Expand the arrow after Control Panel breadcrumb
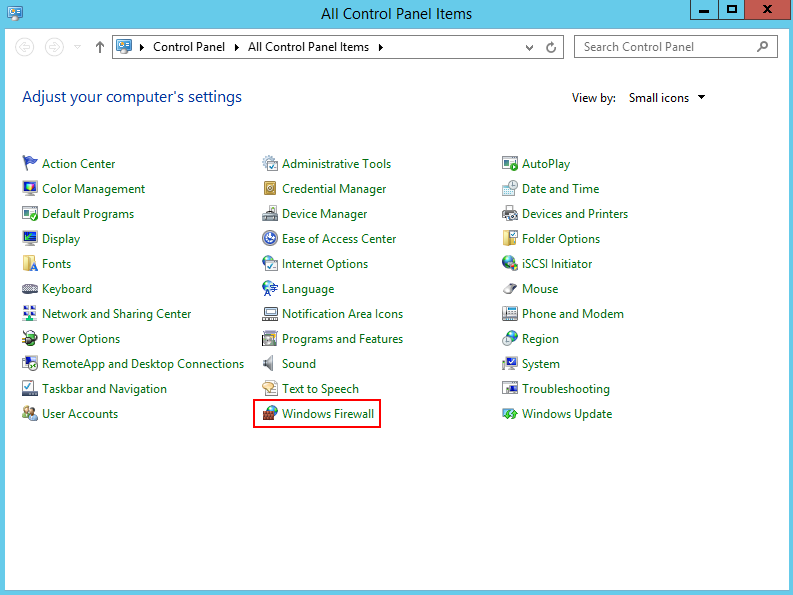This screenshot has height=595, width=793. click(x=236, y=47)
